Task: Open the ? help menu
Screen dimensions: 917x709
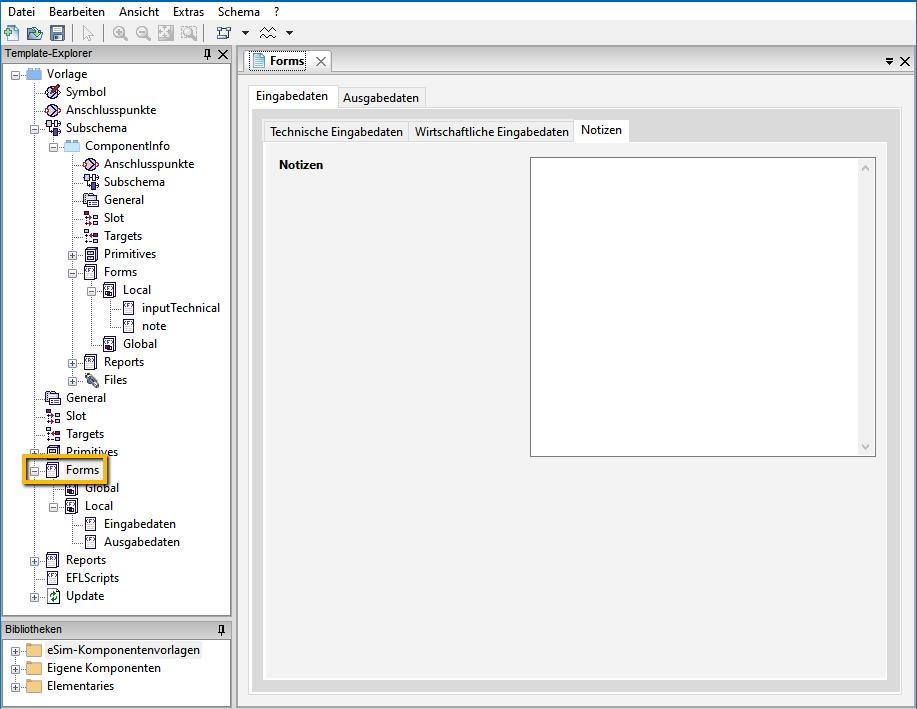Action: [x=277, y=12]
